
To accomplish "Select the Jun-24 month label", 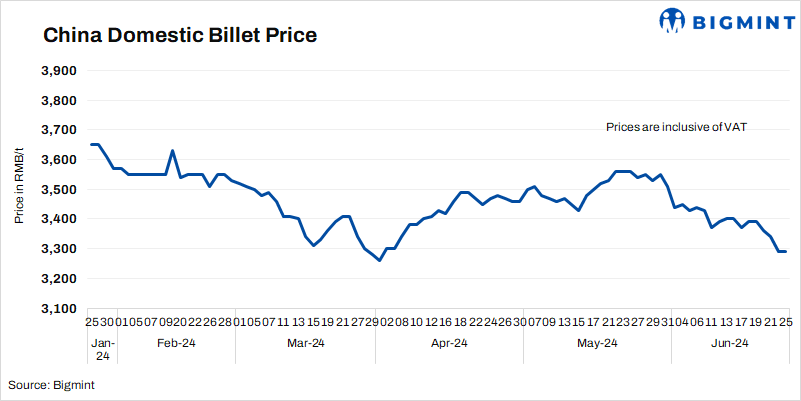I will click(729, 344).
